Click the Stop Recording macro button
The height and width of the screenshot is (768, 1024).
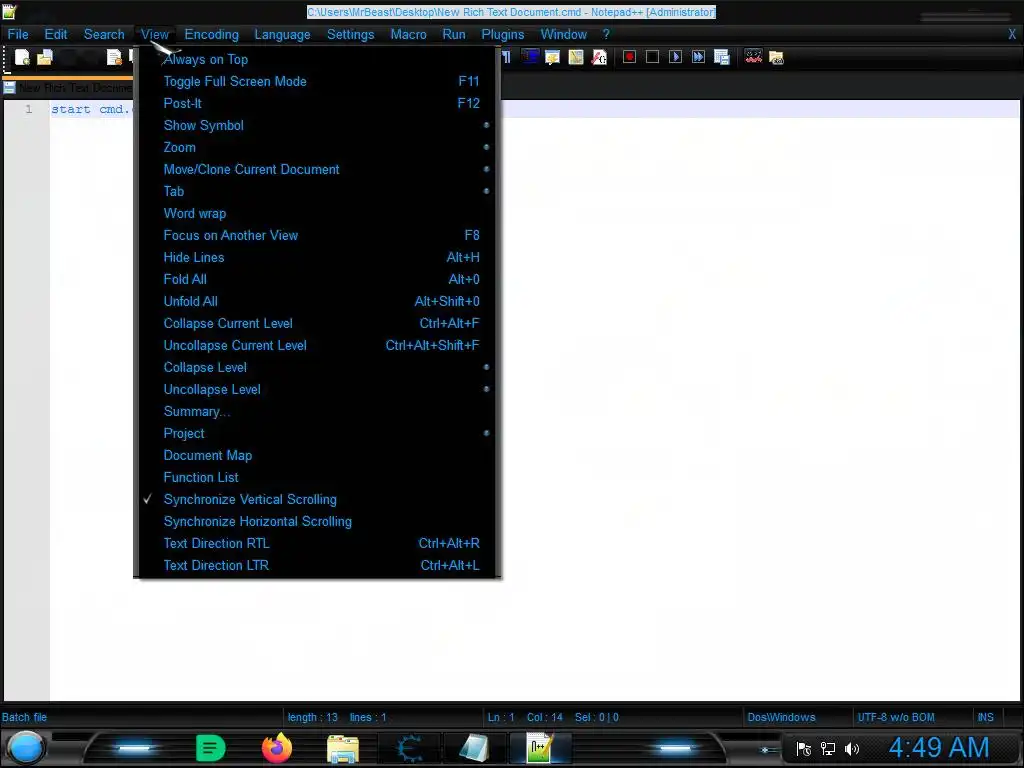click(652, 57)
